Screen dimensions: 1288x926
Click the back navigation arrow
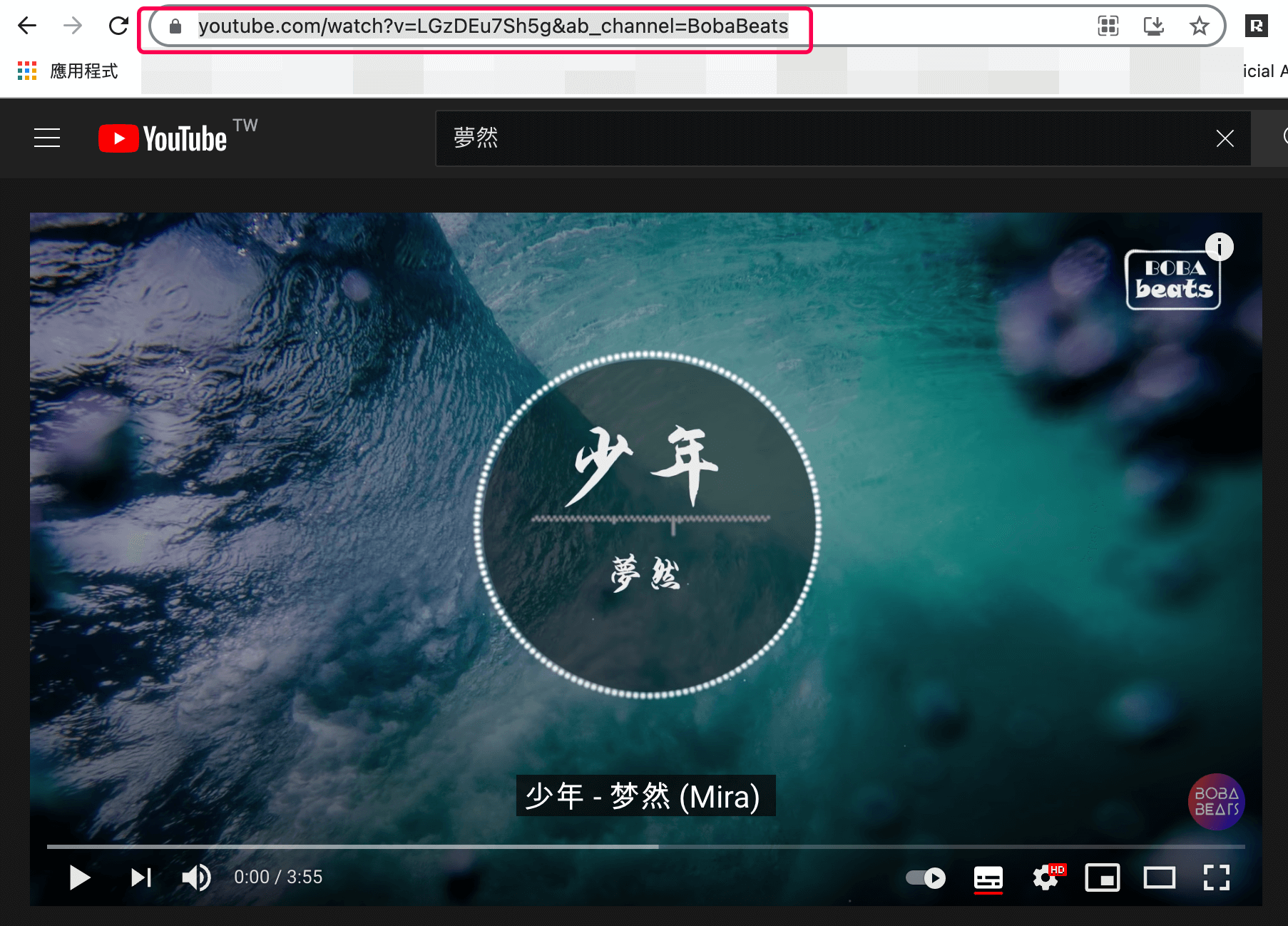click(x=27, y=26)
